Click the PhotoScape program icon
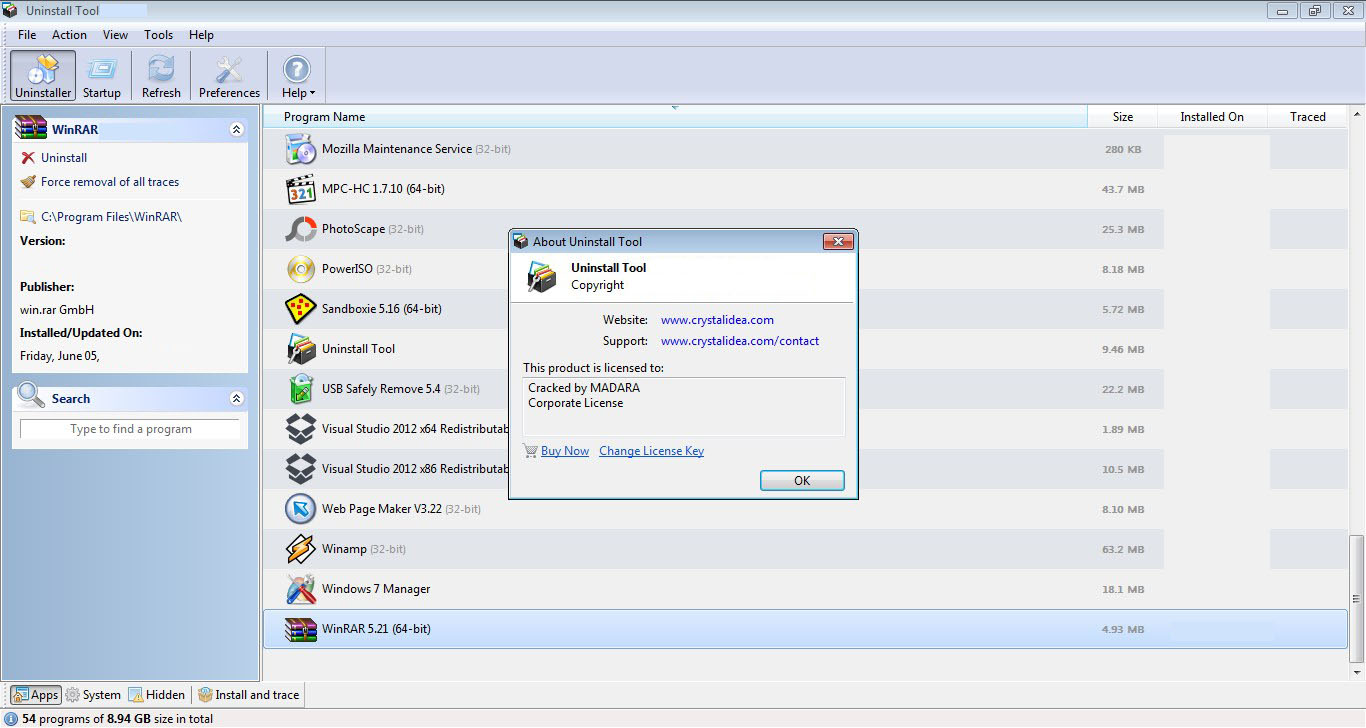 [301, 229]
